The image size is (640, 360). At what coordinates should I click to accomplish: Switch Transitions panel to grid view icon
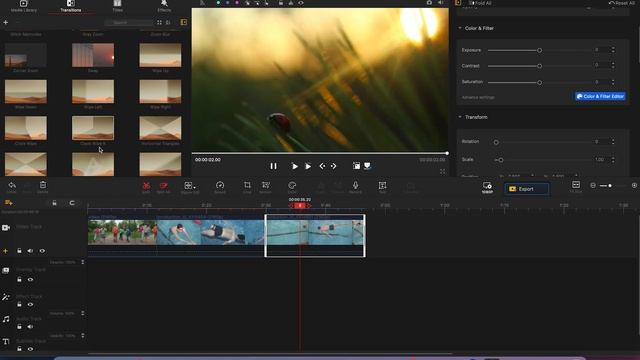[159, 22]
